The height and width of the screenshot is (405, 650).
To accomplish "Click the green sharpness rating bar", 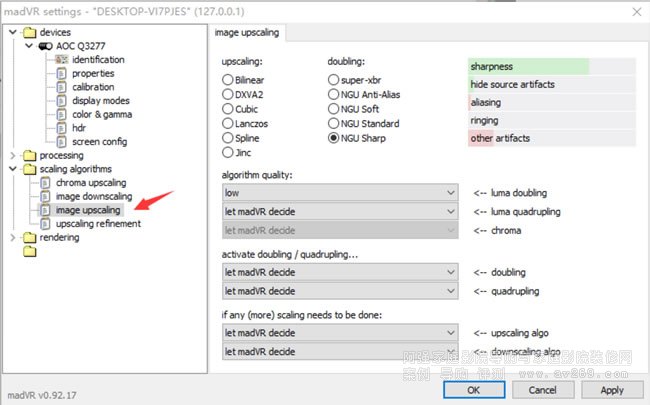I will [x=528, y=66].
